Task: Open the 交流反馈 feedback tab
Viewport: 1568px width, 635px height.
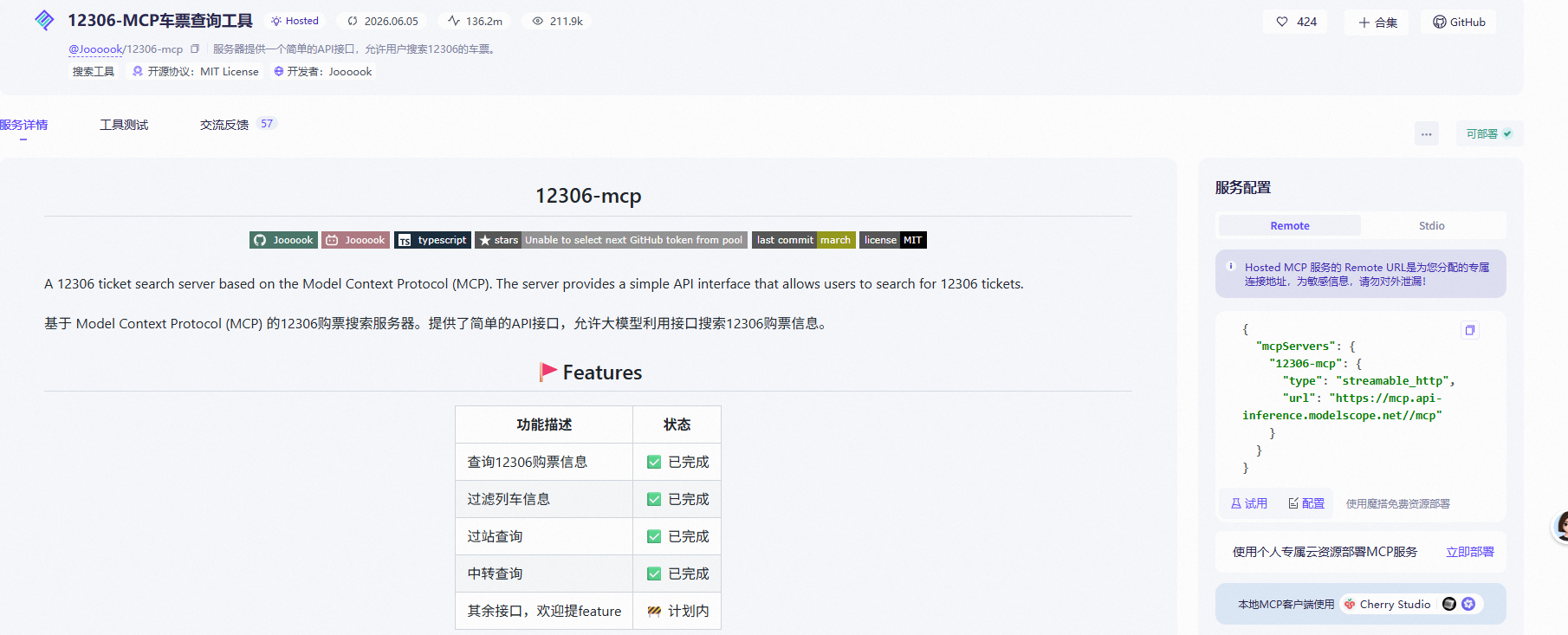Action: pos(224,126)
